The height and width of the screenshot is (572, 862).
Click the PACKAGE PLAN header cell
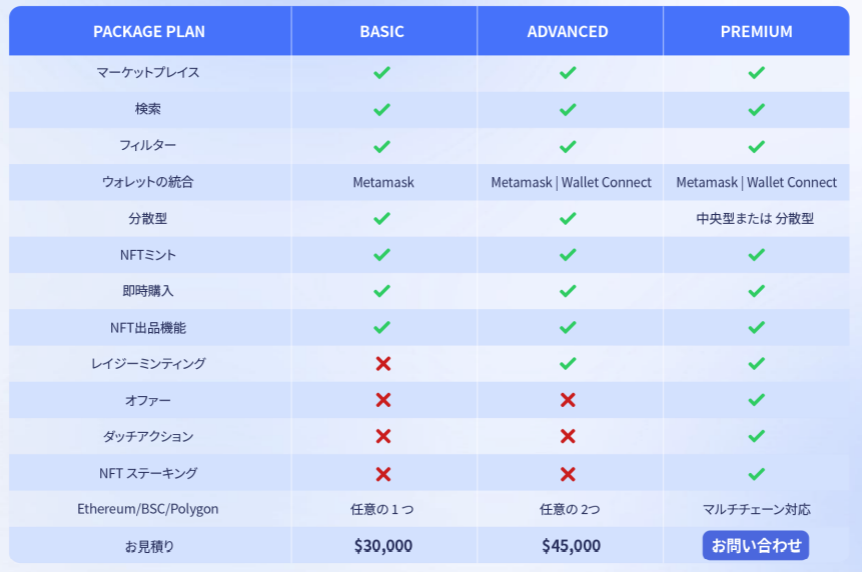click(149, 31)
